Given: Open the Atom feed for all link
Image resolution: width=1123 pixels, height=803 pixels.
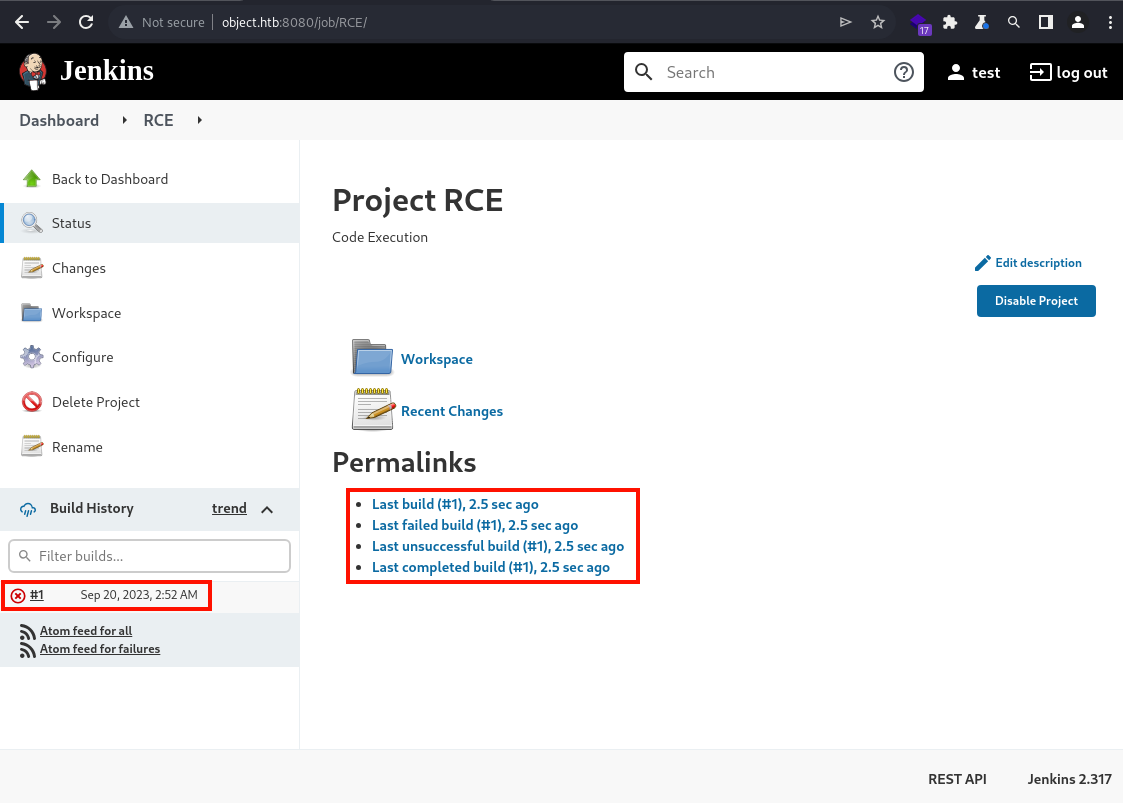Looking at the screenshot, I should pos(86,631).
